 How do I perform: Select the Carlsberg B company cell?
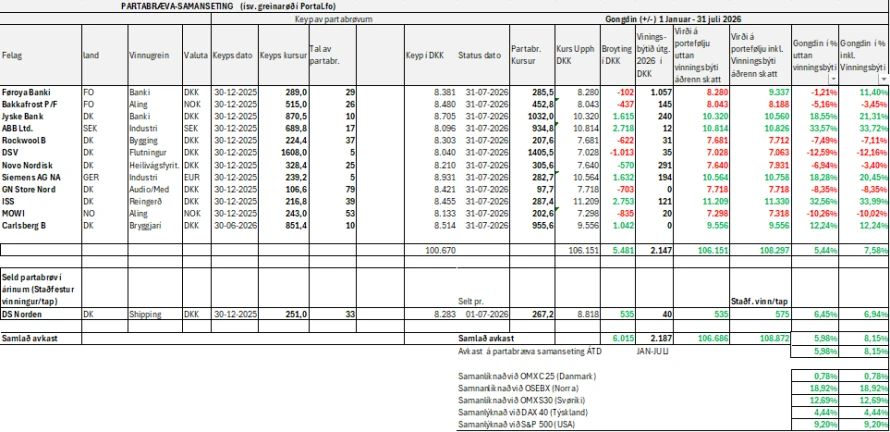(x=41, y=225)
